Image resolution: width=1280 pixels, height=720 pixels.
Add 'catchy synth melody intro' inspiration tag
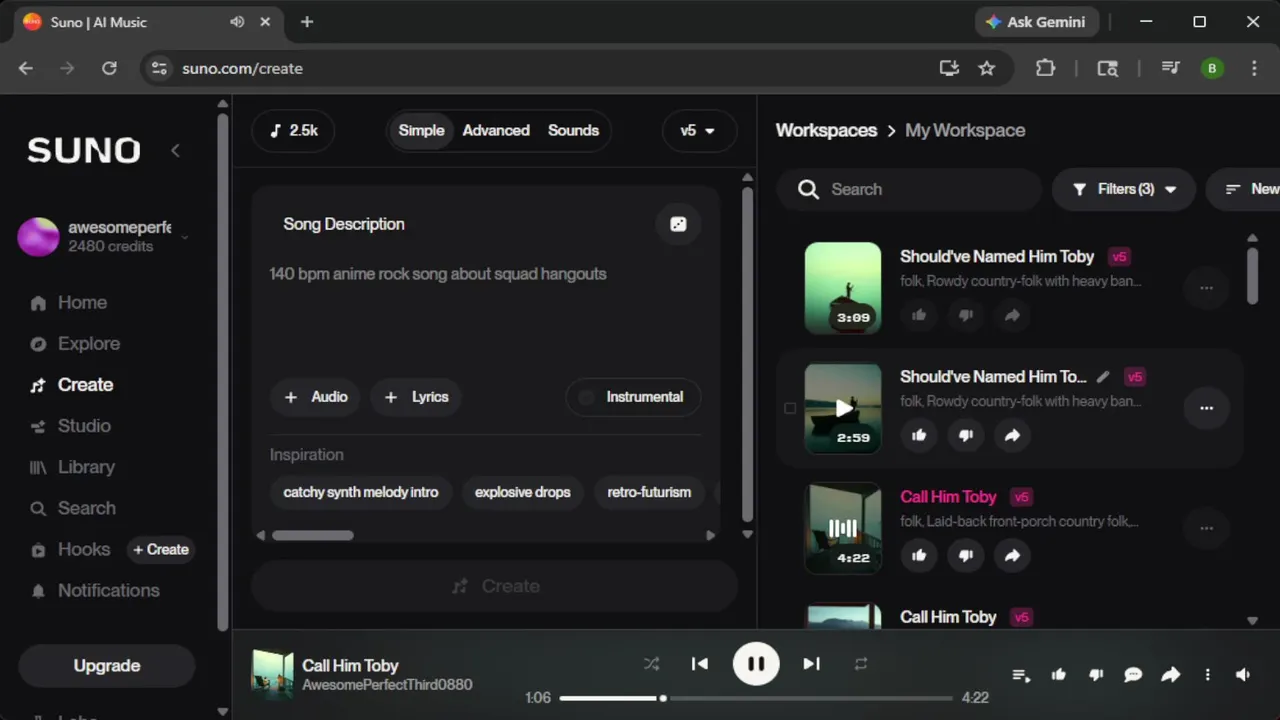[361, 492]
